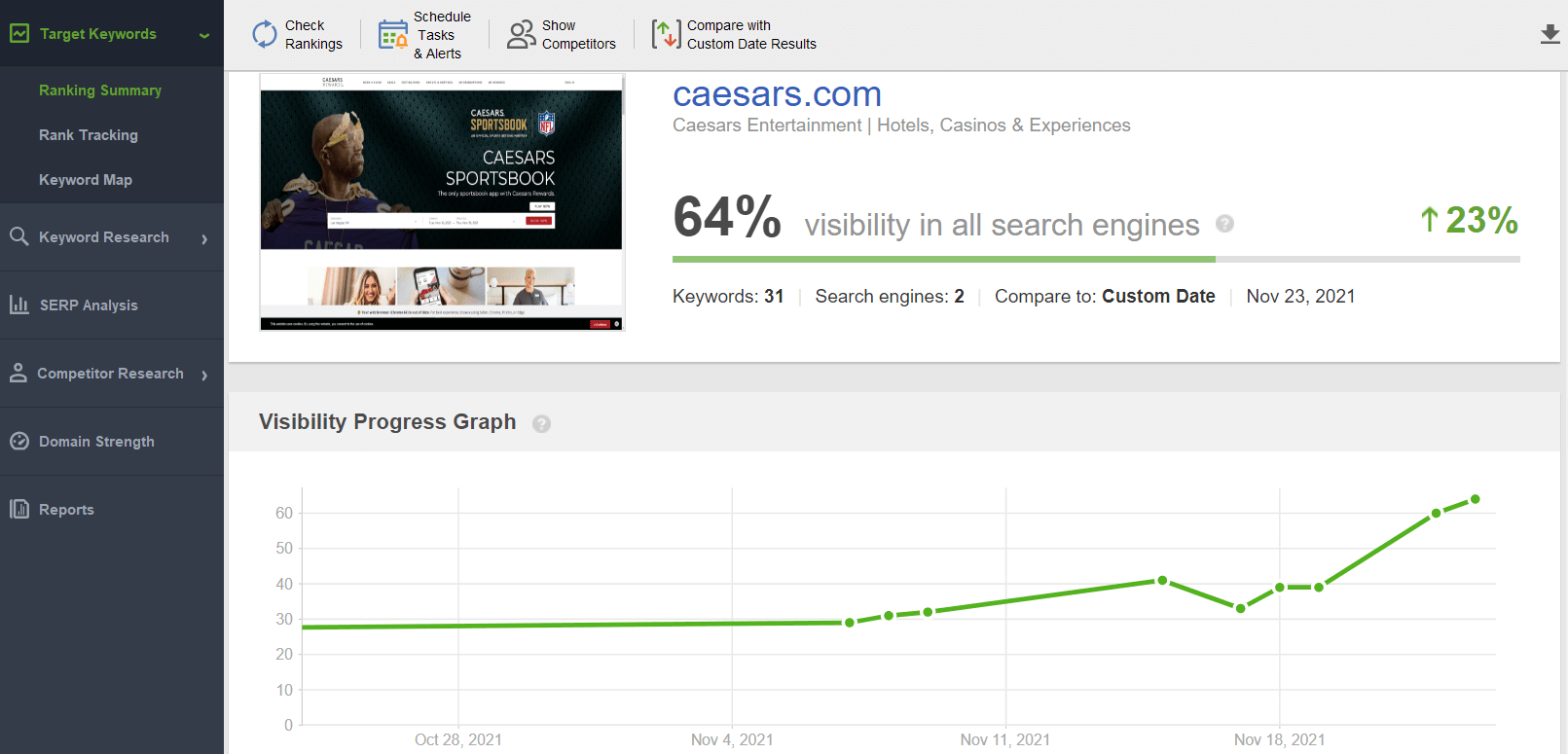
Task: Select Competitor Research in the sidebar
Action: [110, 374]
